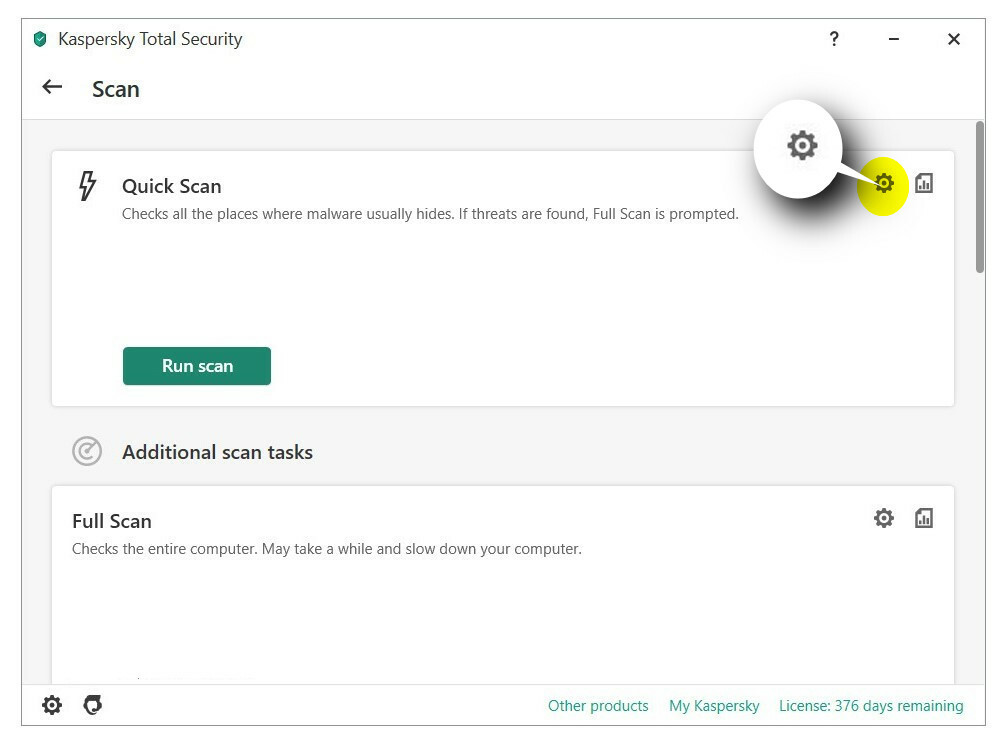This screenshot has width=998, height=744.
Task: Click the Additional scan tasks heading
Action: pyautogui.click(x=217, y=452)
